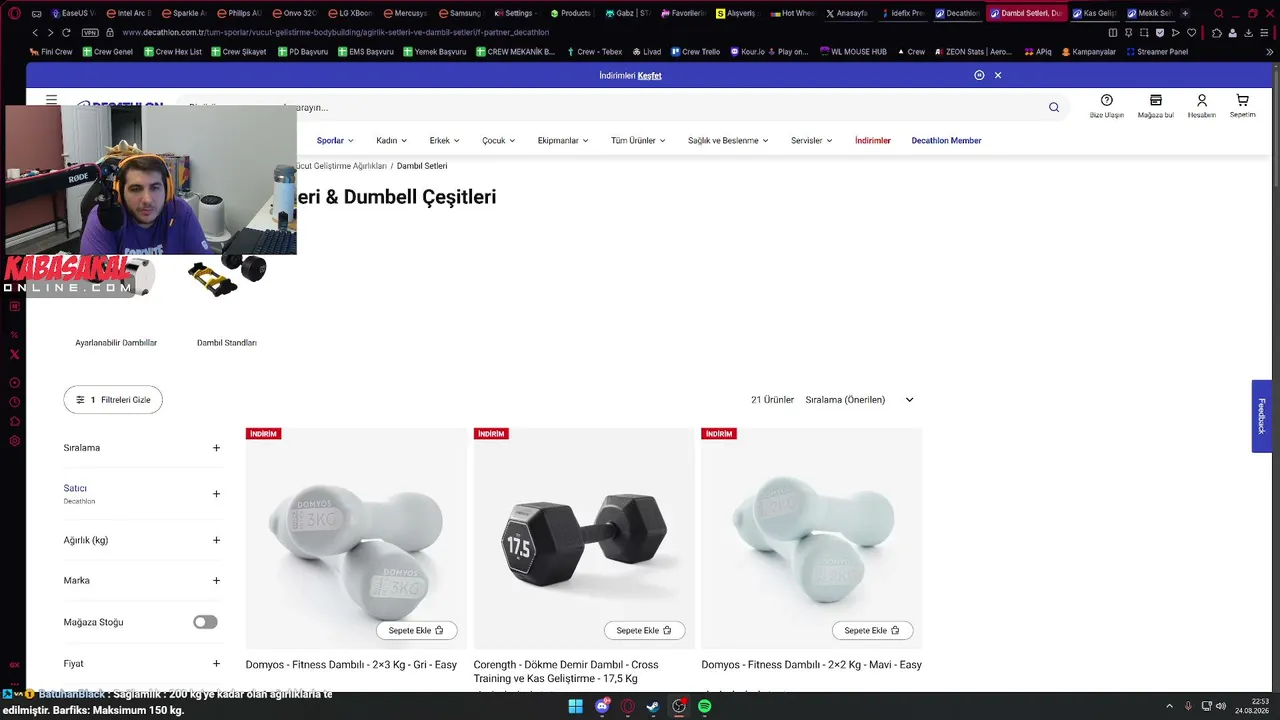Open the Dambıl Standları category

click(227, 343)
